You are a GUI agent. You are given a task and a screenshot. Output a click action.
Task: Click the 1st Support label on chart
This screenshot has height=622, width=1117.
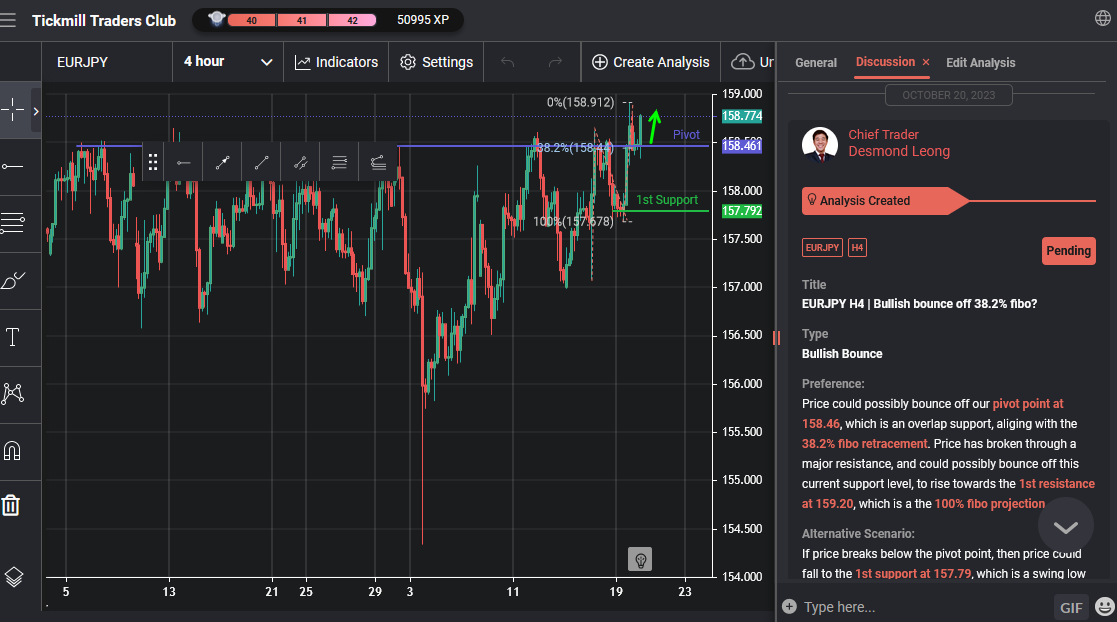[667, 199]
